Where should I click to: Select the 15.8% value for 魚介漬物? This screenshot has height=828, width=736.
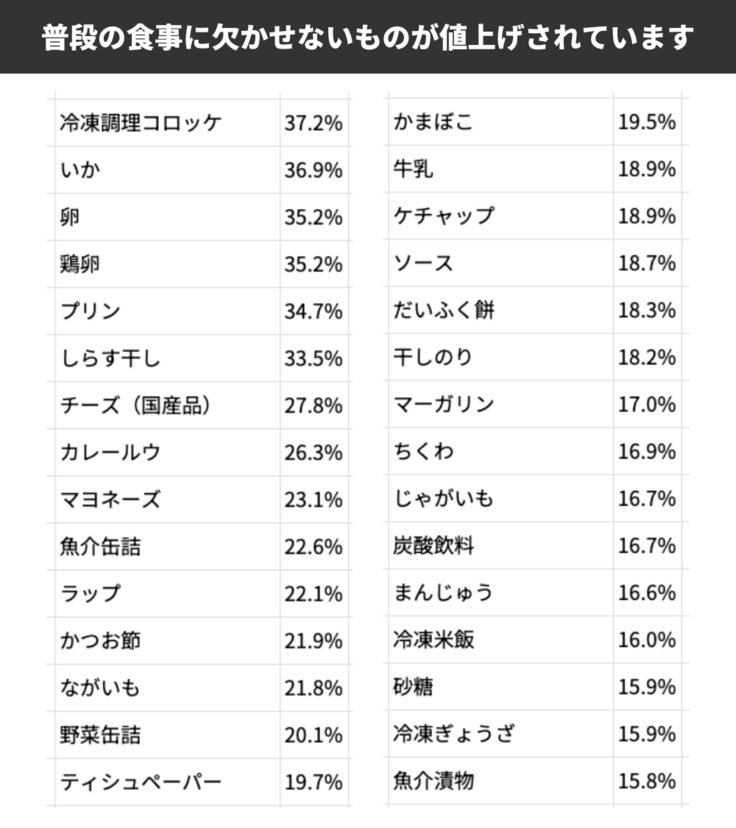[x=646, y=781]
